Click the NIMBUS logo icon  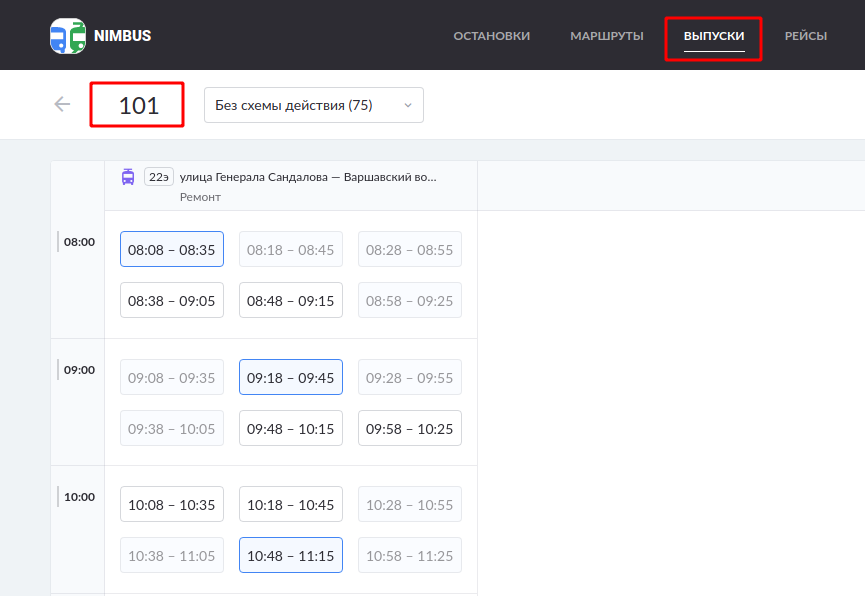68,36
